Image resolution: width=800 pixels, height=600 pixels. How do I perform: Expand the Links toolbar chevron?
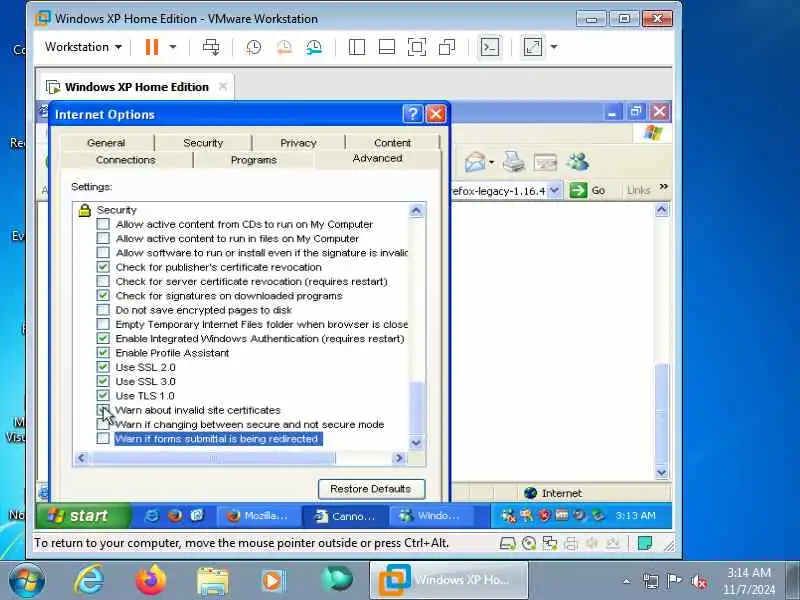pos(663,187)
